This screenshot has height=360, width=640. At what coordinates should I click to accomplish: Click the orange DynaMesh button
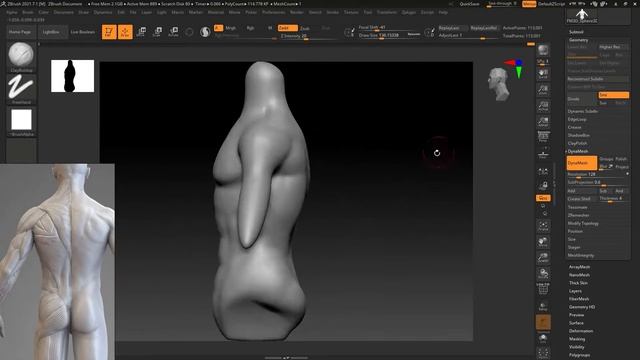click(582, 163)
